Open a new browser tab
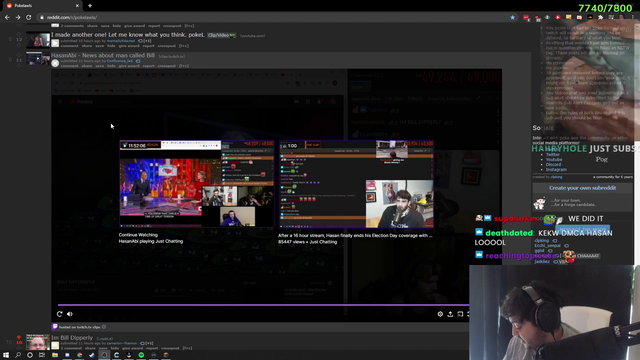Screen dimensions: 640x360 (90, 6)
